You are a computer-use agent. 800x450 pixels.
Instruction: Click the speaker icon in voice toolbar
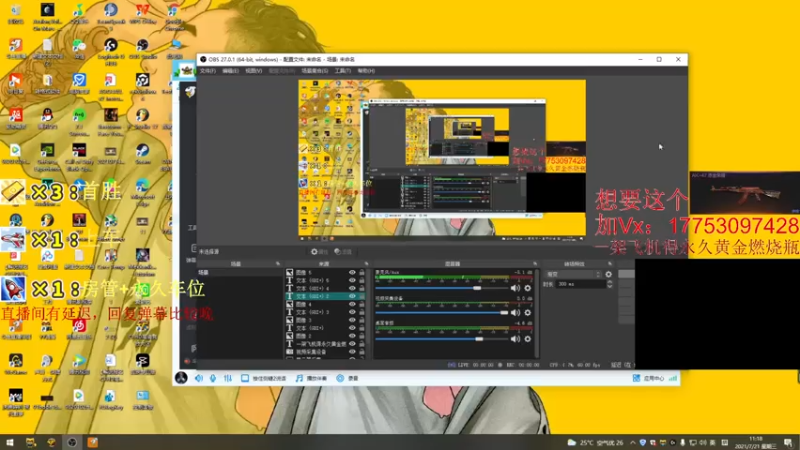[199, 378]
